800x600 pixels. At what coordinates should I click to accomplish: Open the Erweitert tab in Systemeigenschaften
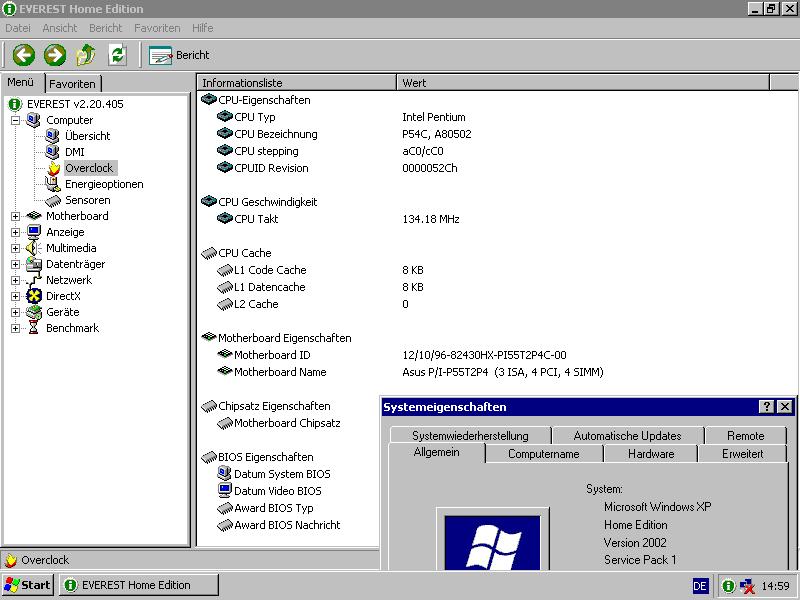(742, 454)
